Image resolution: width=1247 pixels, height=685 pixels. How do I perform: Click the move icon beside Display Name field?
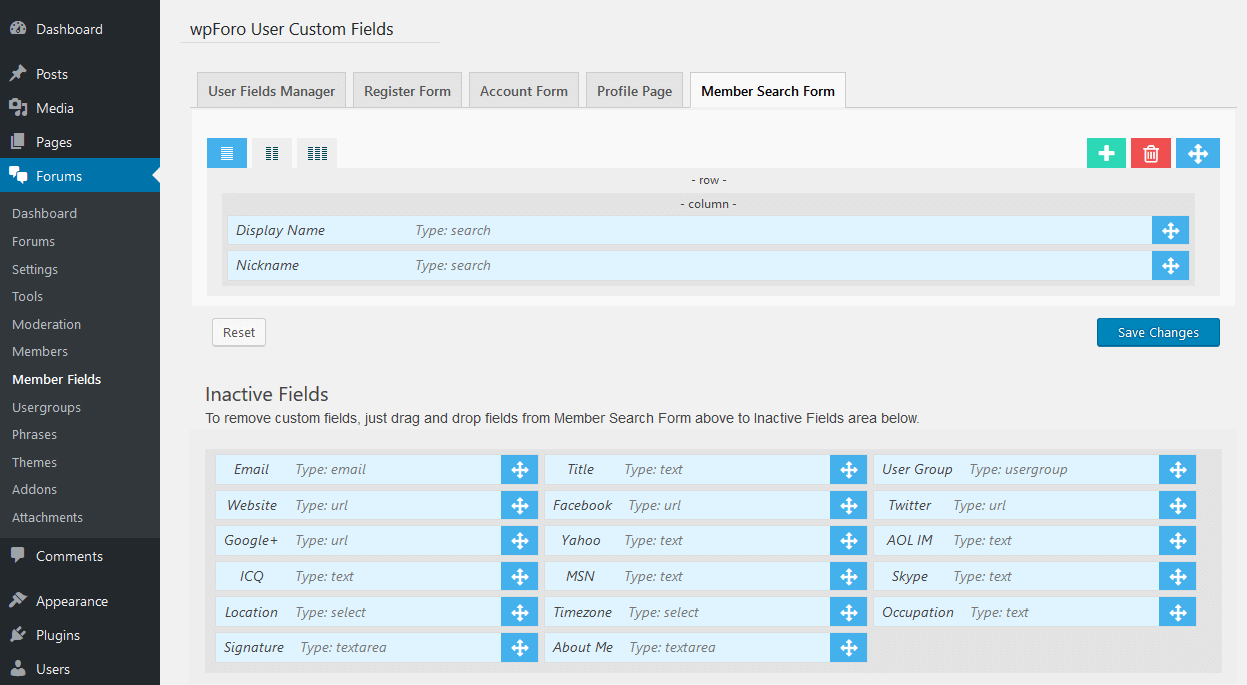click(x=1170, y=230)
